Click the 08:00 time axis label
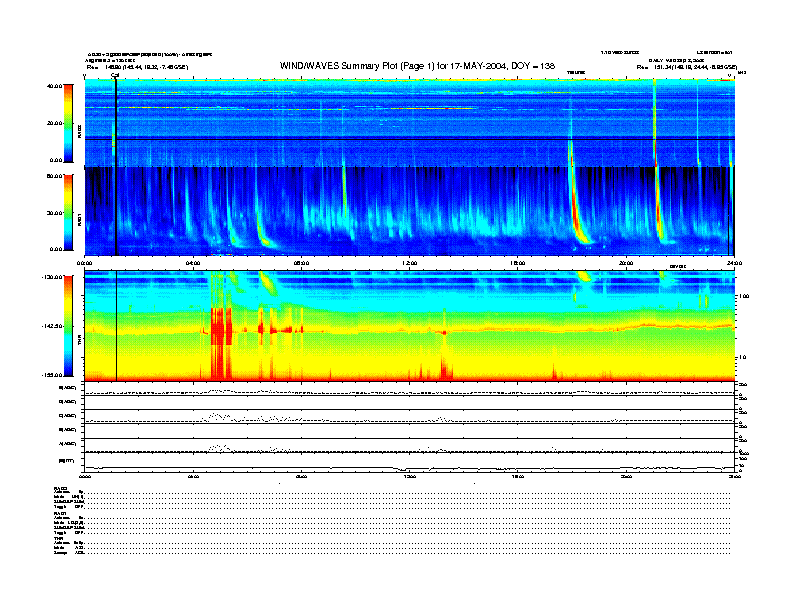792x612 pixels. click(x=301, y=264)
